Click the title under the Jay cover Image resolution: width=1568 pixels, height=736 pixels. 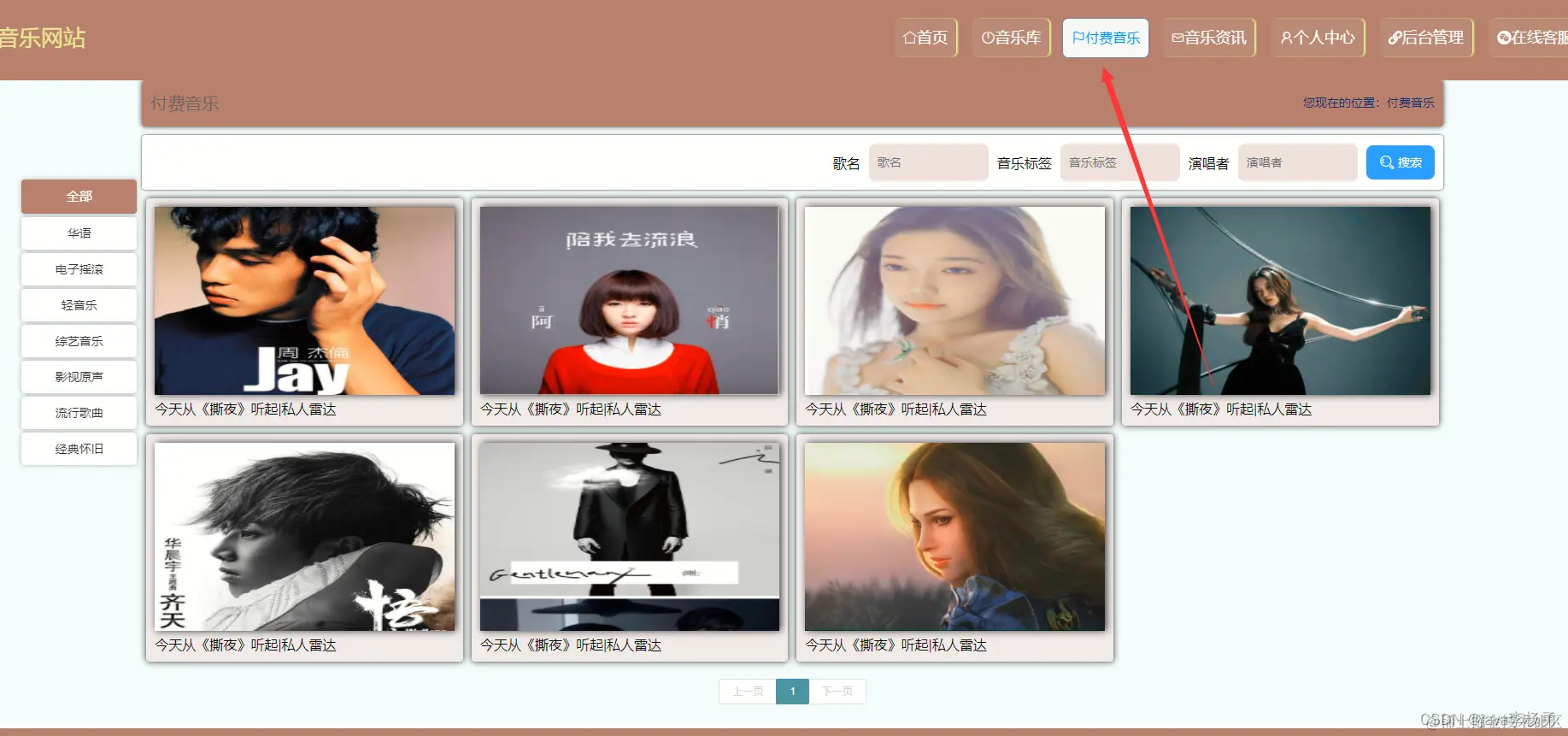tap(245, 409)
